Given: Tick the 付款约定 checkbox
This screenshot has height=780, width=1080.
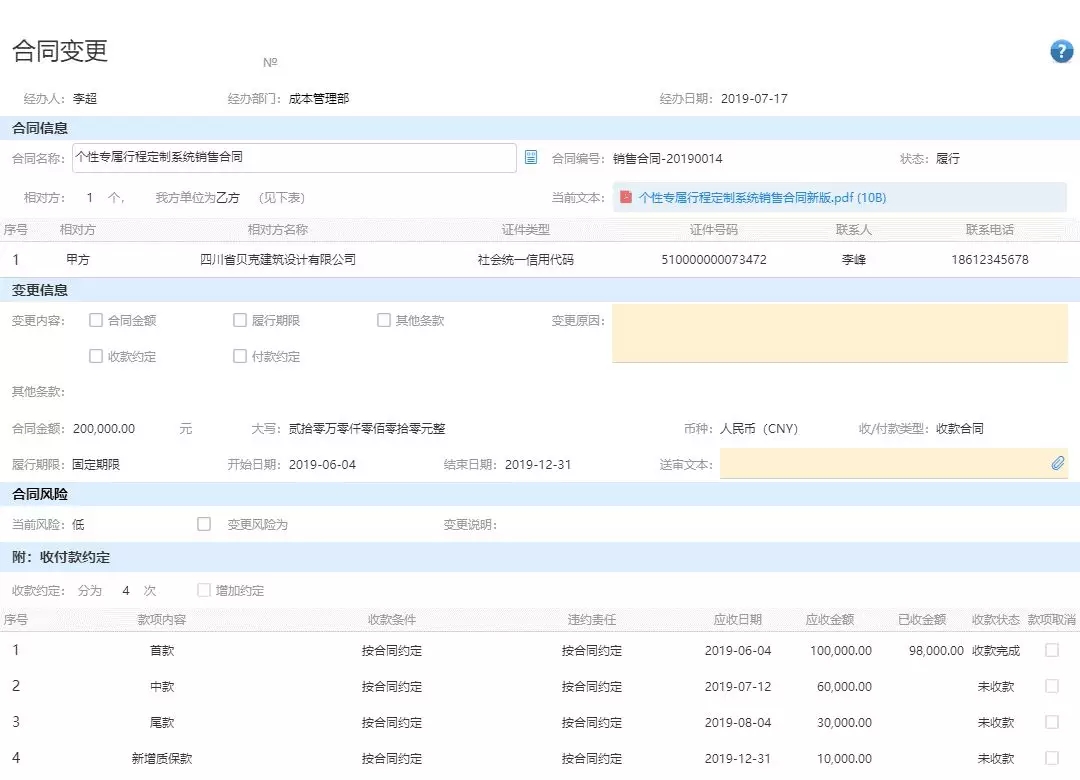Looking at the screenshot, I should point(240,356).
